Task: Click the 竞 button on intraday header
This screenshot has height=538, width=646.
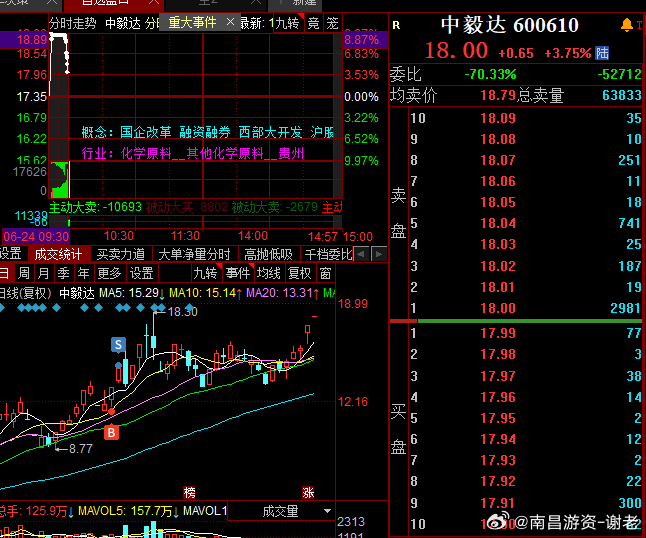Action: coord(314,23)
